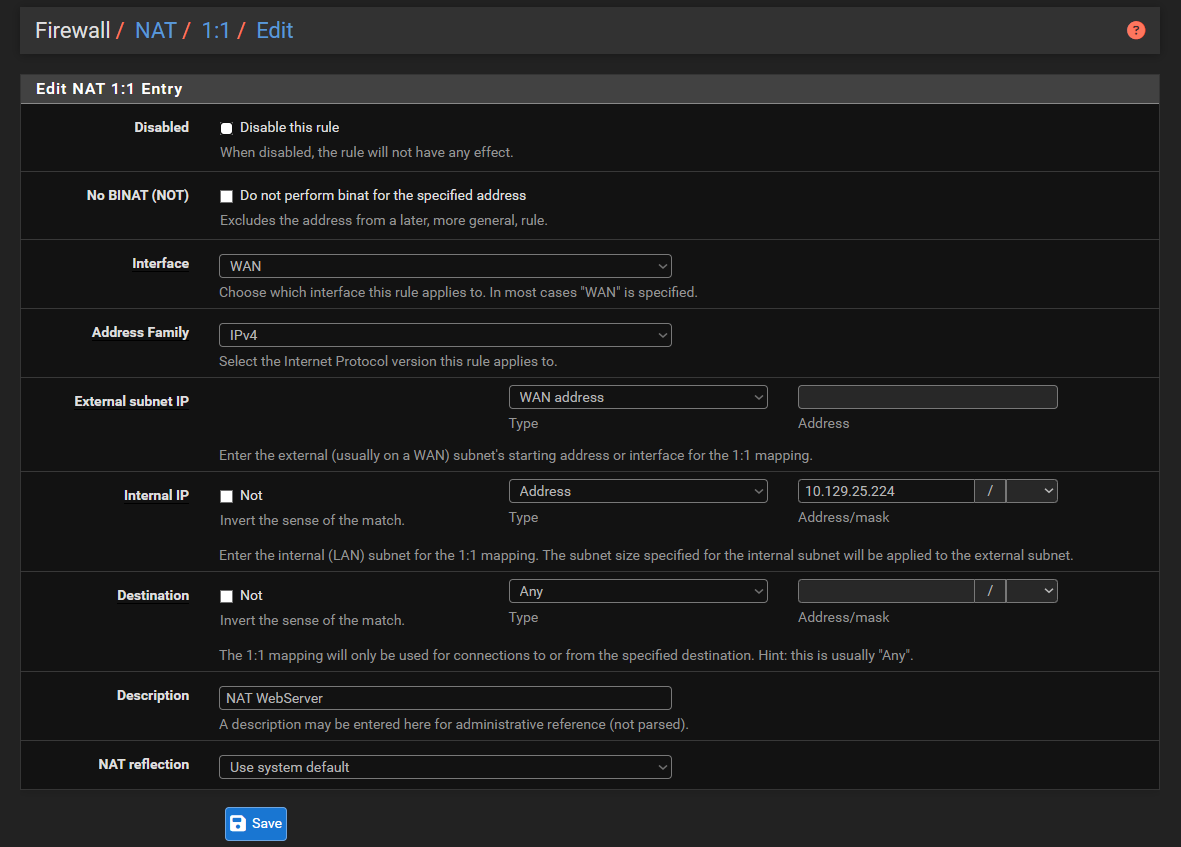Click the External subnet IP address field
This screenshot has width=1181, height=847.
pyautogui.click(x=927, y=397)
